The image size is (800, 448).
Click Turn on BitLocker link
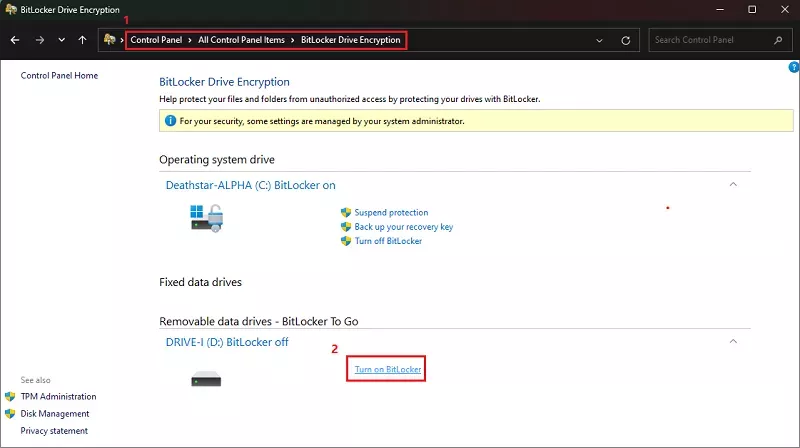(x=388, y=370)
